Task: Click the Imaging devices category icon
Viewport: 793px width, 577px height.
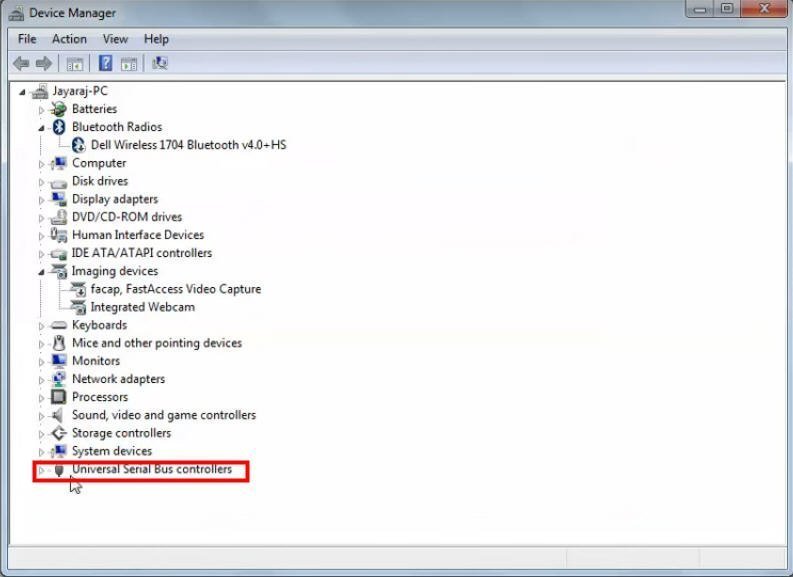Action: [59, 271]
